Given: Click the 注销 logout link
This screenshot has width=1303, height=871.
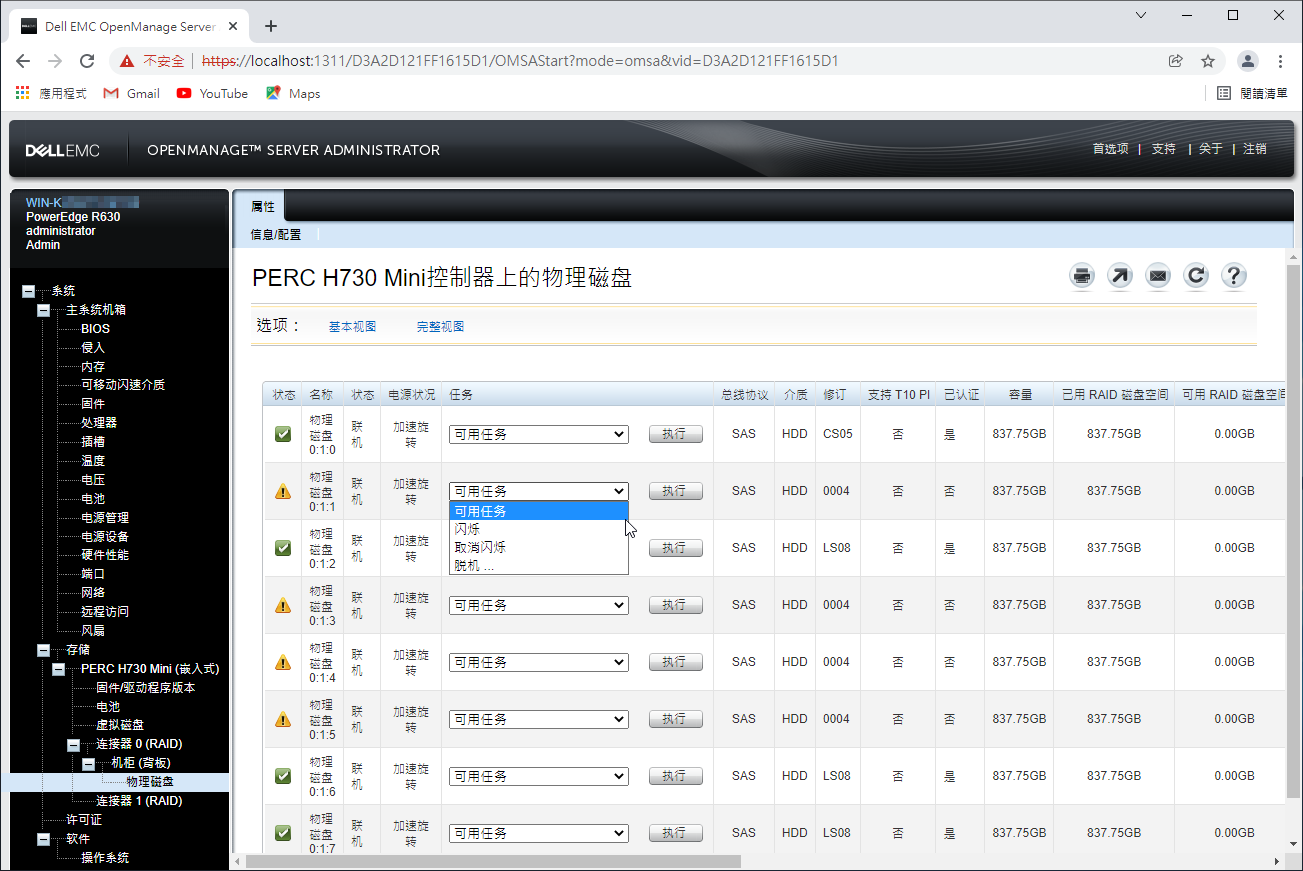Looking at the screenshot, I should pos(1255,149).
